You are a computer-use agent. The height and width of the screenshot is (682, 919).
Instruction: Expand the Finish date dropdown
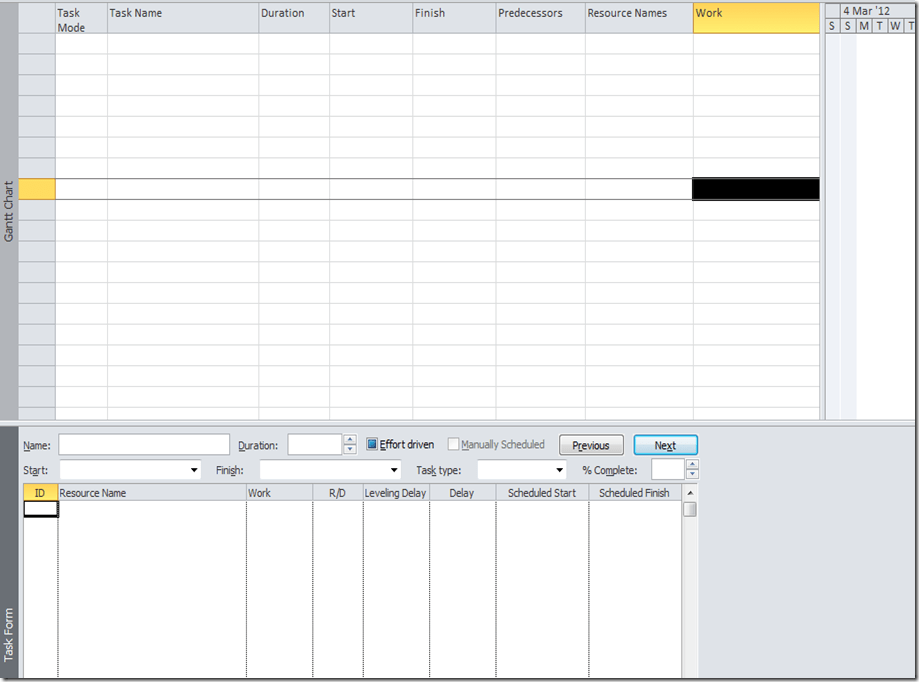point(394,470)
